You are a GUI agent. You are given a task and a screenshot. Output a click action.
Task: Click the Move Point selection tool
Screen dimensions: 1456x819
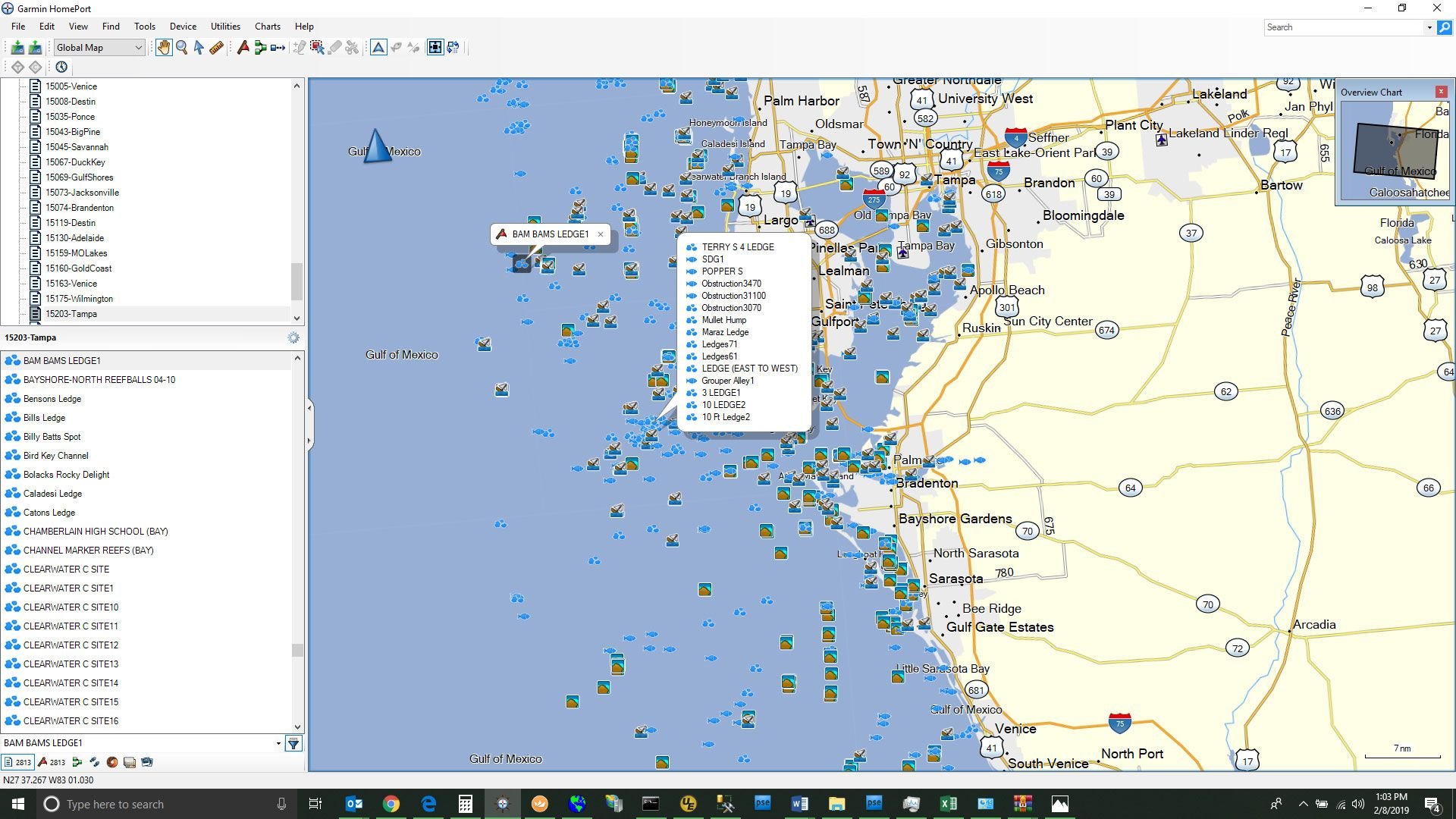coord(317,48)
